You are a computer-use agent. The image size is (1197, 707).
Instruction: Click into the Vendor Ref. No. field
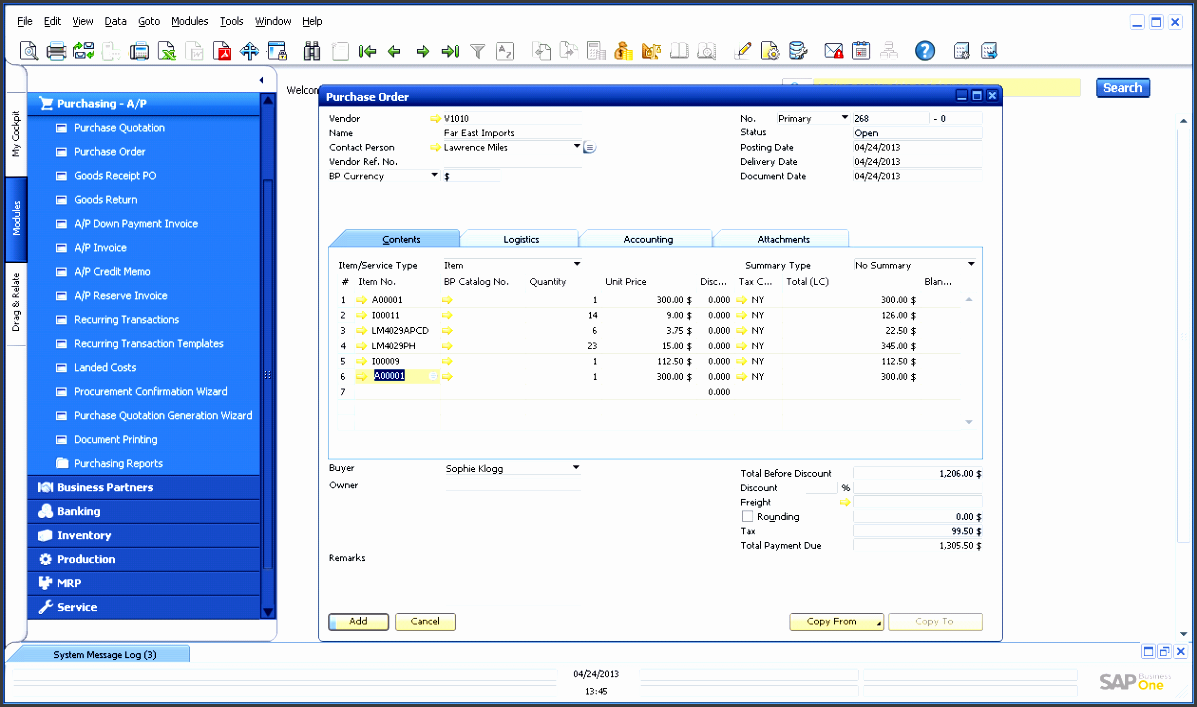512,162
